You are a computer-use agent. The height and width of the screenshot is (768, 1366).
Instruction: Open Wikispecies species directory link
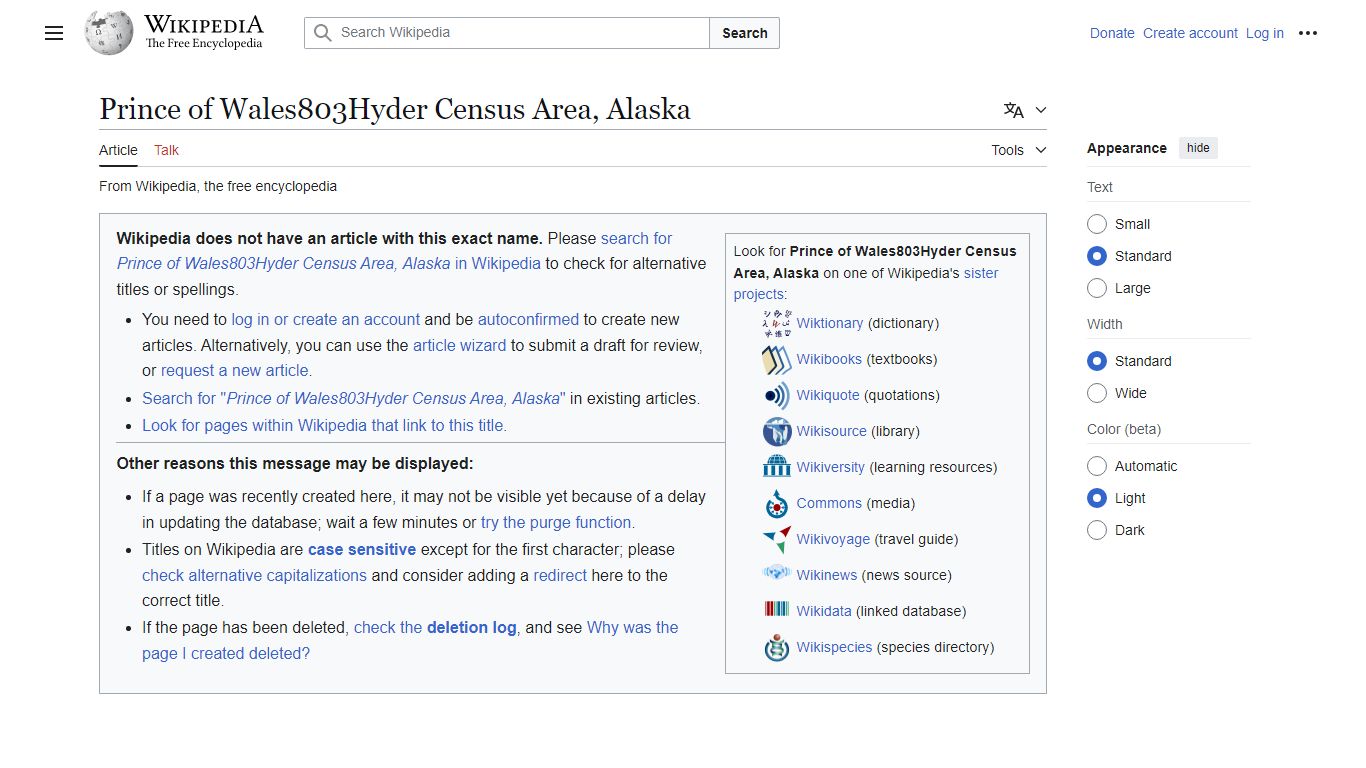tap(834, 647)
